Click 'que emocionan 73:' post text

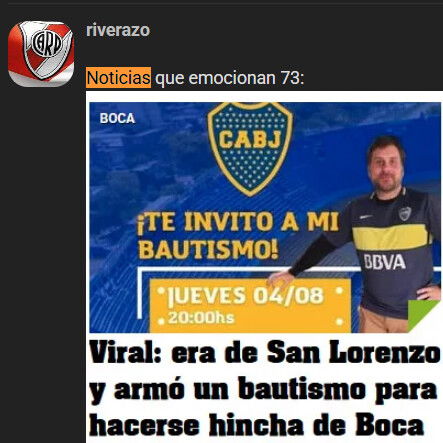[x=230, y=78]
